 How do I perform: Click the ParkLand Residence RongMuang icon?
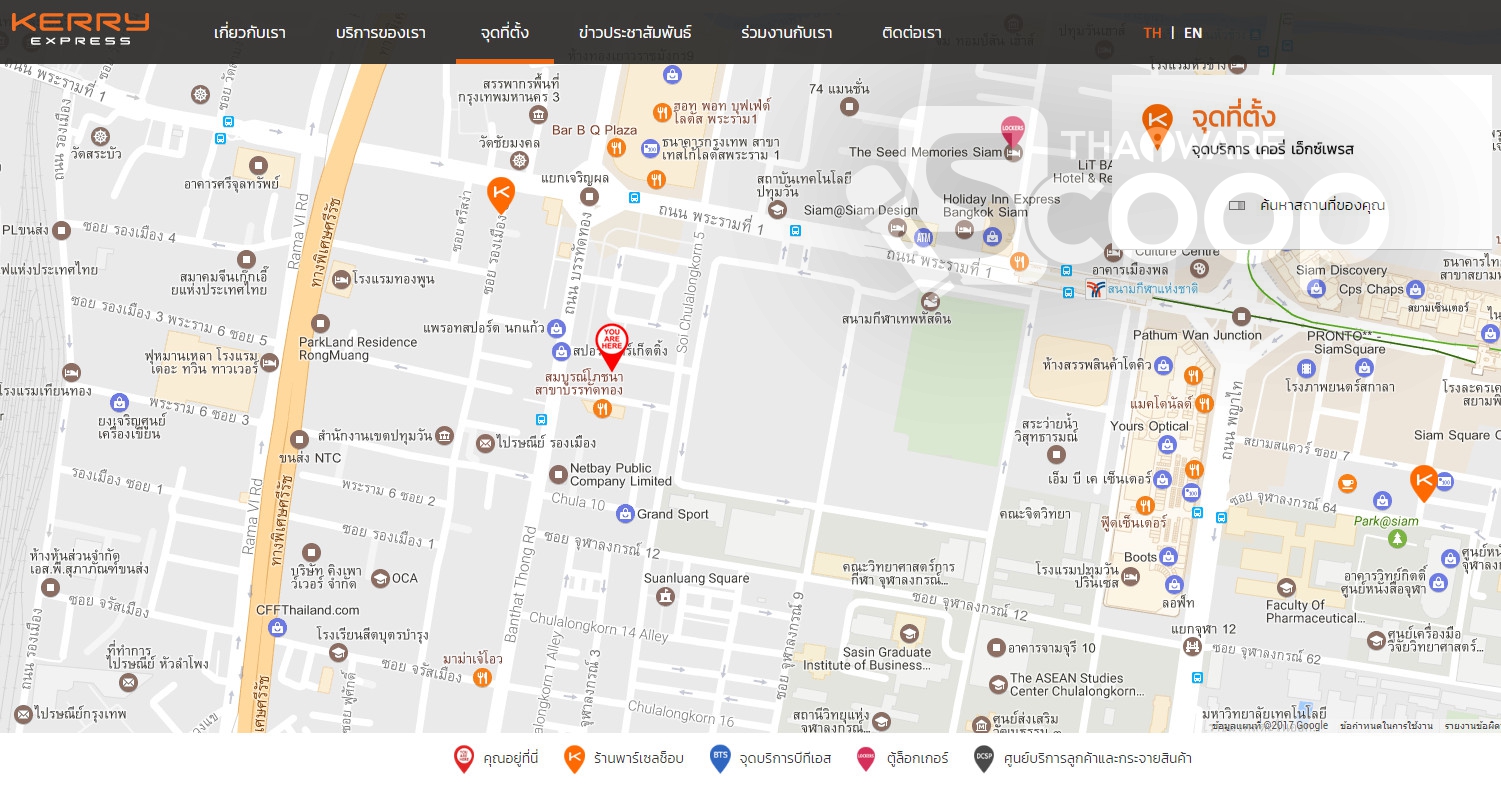point(320,323)
